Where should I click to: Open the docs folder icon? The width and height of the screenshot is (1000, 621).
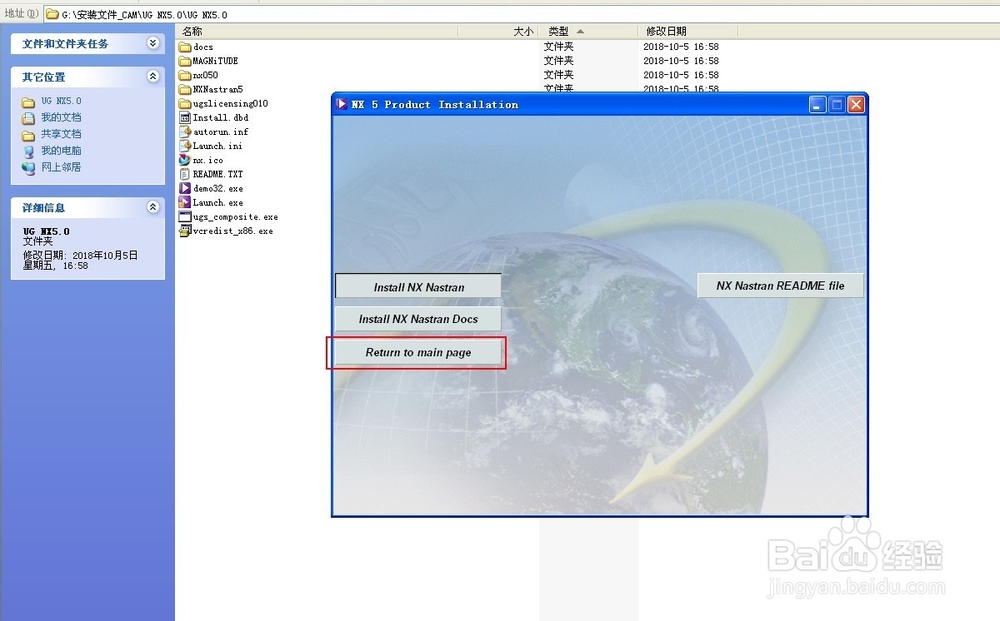[x=185, y=47]
